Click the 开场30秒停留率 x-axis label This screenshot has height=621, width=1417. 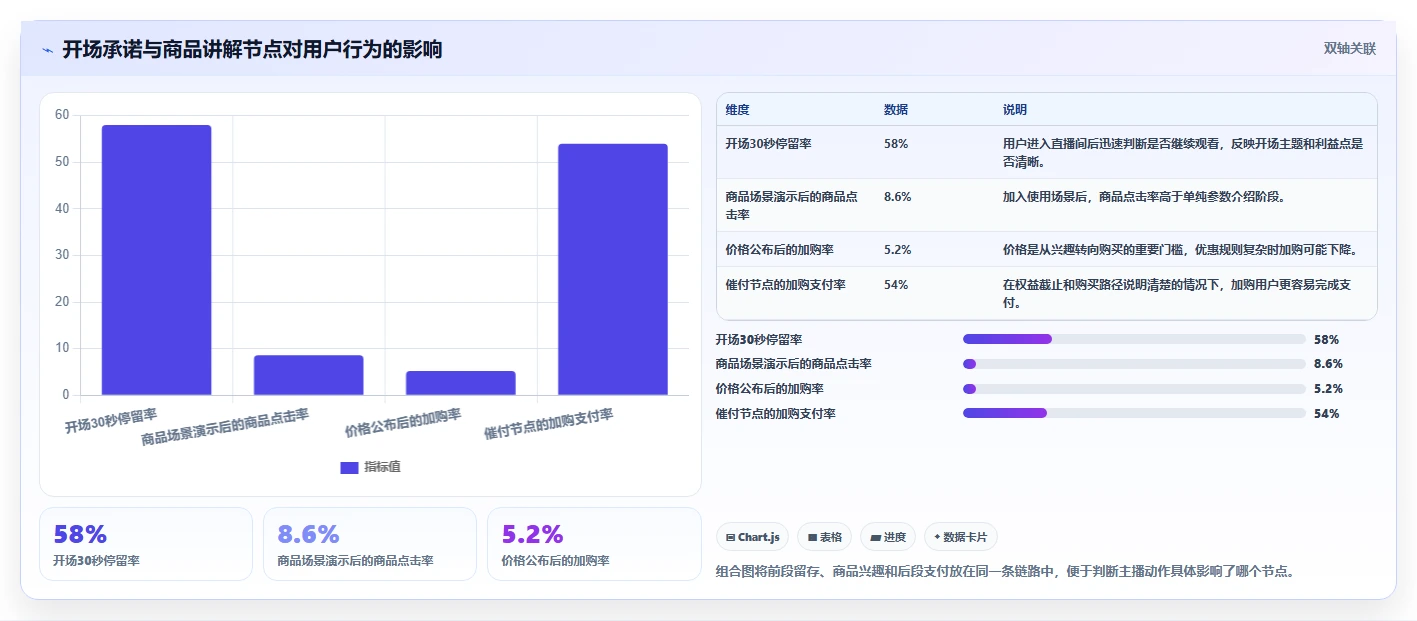click(111, 420)
